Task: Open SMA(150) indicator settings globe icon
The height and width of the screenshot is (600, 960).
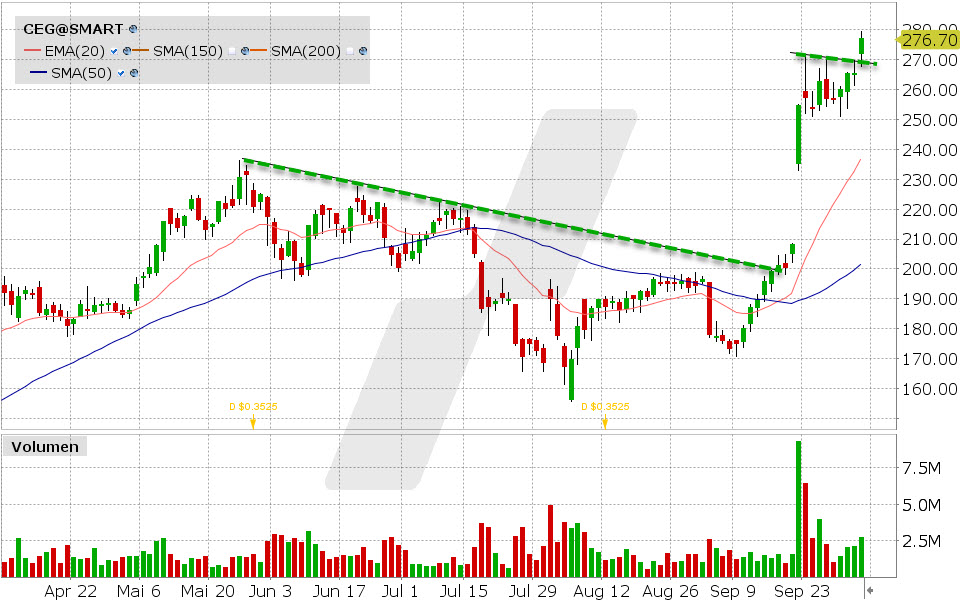Action: tap(245, 51)
